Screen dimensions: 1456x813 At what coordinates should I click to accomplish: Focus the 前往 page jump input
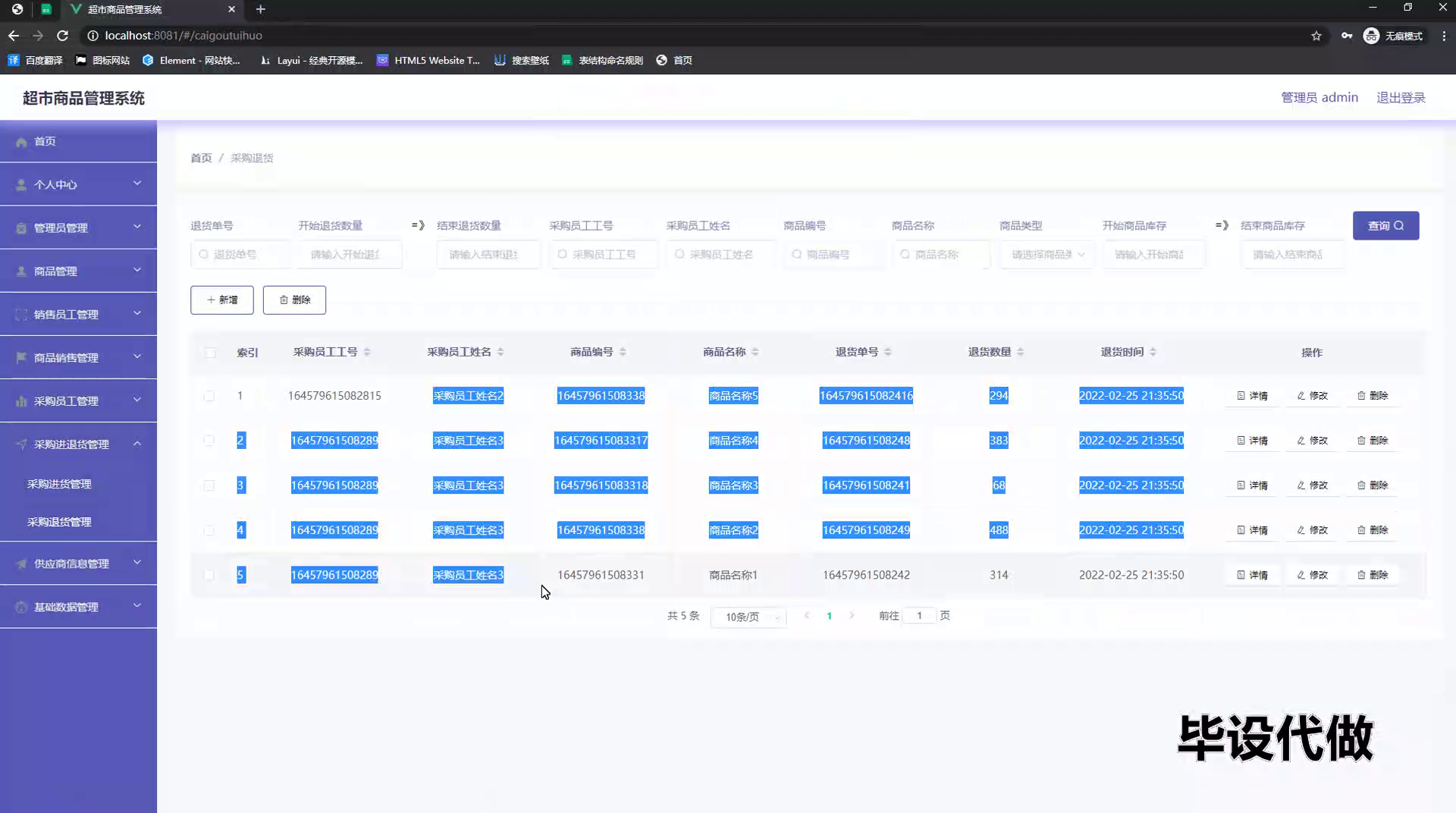(x=919, y=616)
